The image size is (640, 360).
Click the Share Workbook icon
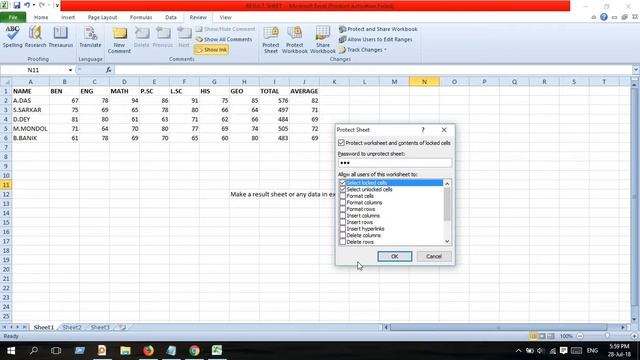click(322, 40)
